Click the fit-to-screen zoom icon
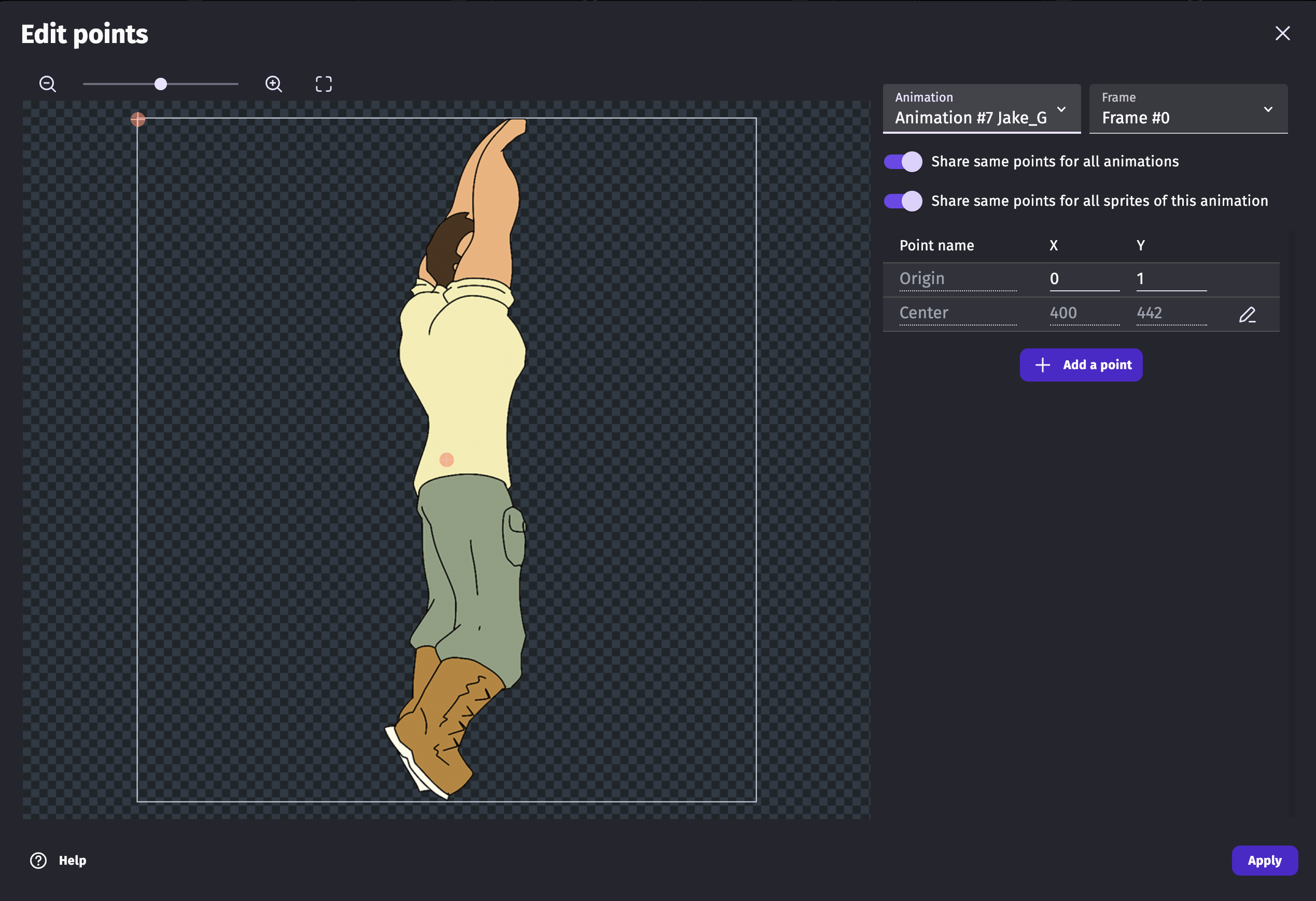1316x901 pixels. [x=324, y=85]
